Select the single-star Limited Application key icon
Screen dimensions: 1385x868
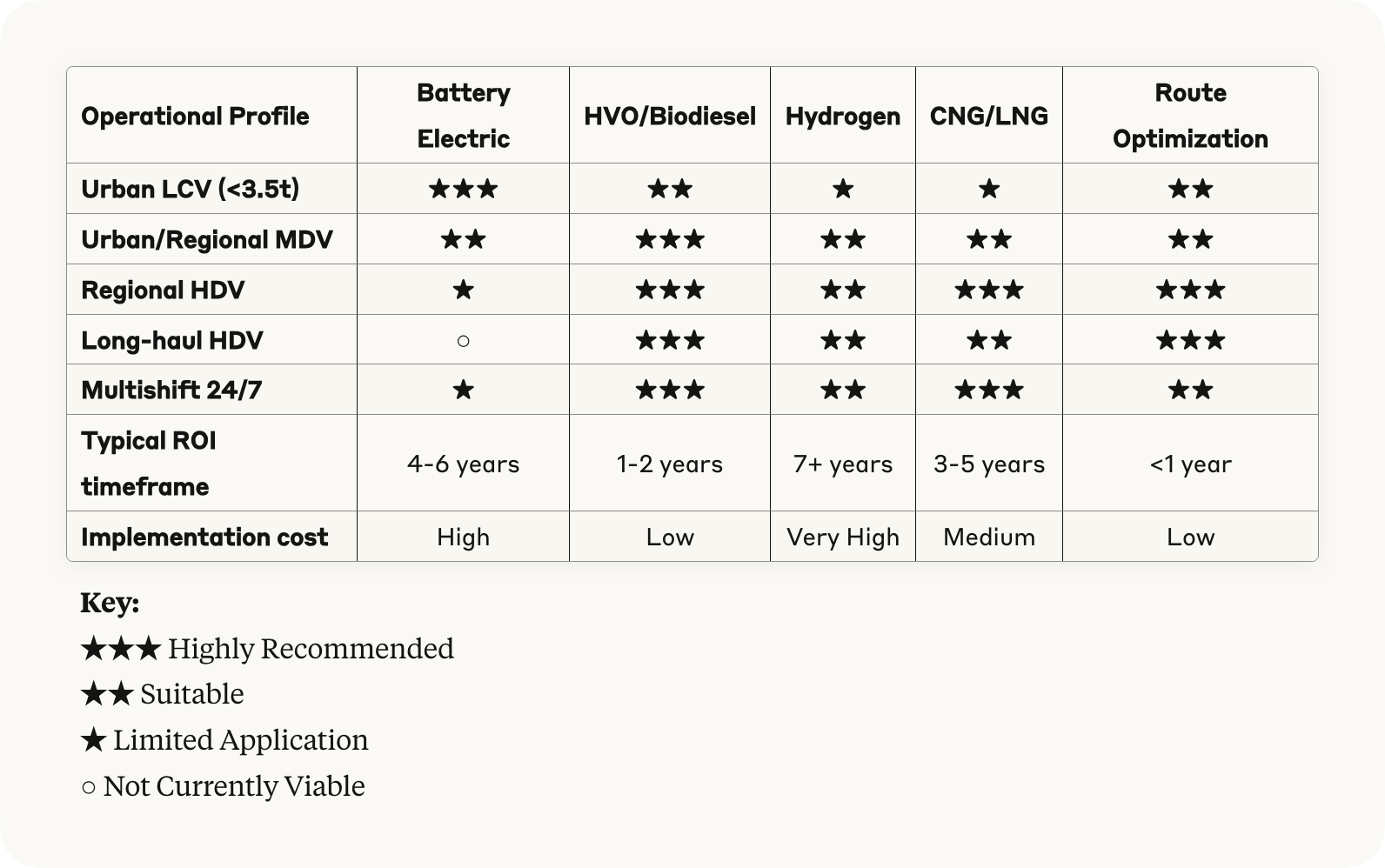pyautogui.click(x=94, y=740)
